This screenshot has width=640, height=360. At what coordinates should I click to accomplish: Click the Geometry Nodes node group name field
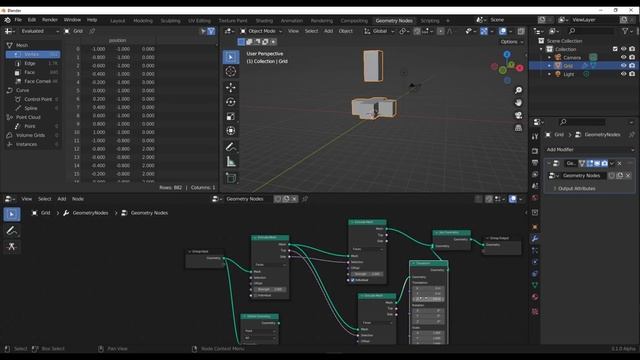(583, 176)
